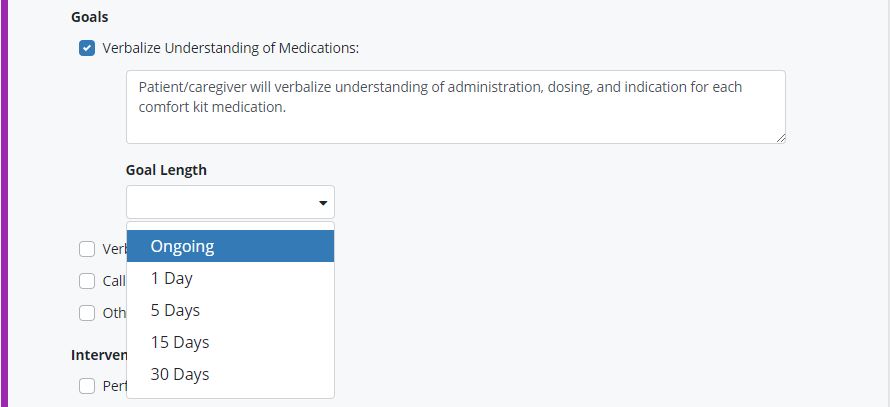Pick 5 Days goal length
This screenshot has width=890, height=407.
tap(230, 310)
